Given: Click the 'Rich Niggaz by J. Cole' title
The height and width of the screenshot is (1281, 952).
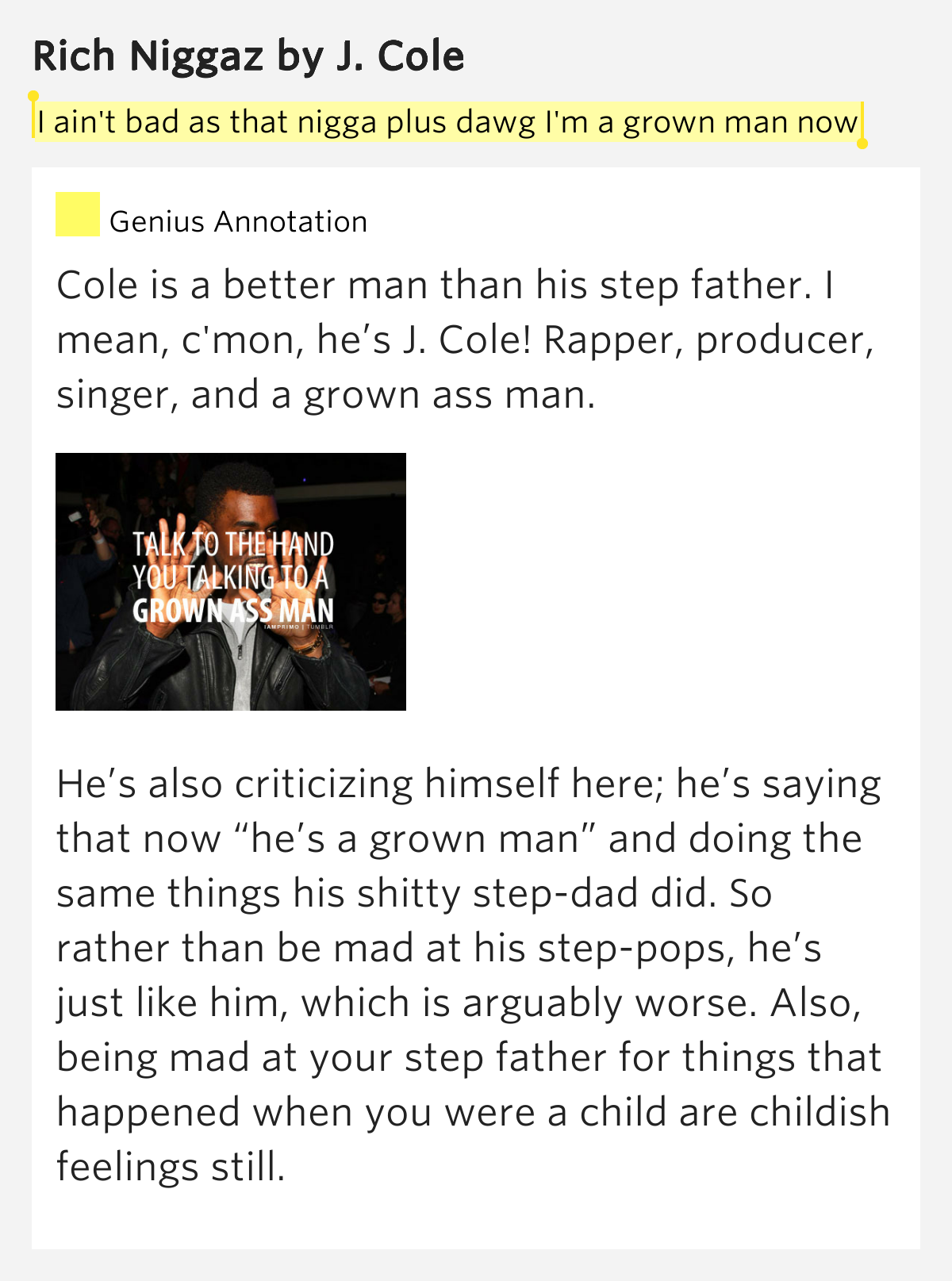Looking at the screenshot, I should (x=248, y=56).
